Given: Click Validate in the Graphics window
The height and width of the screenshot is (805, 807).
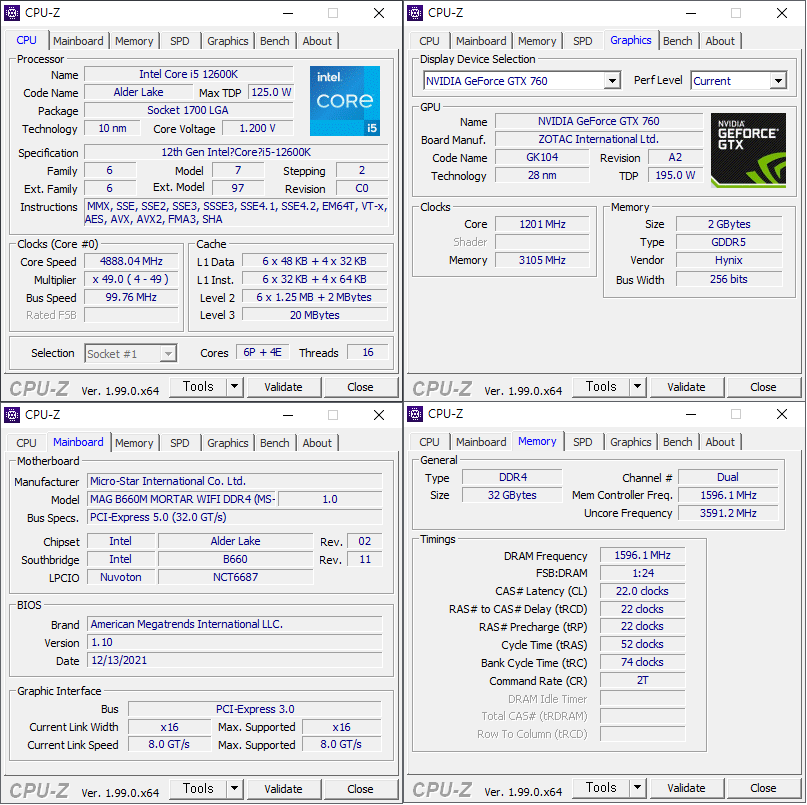Looking at the screenshot, I should (687, 387).
